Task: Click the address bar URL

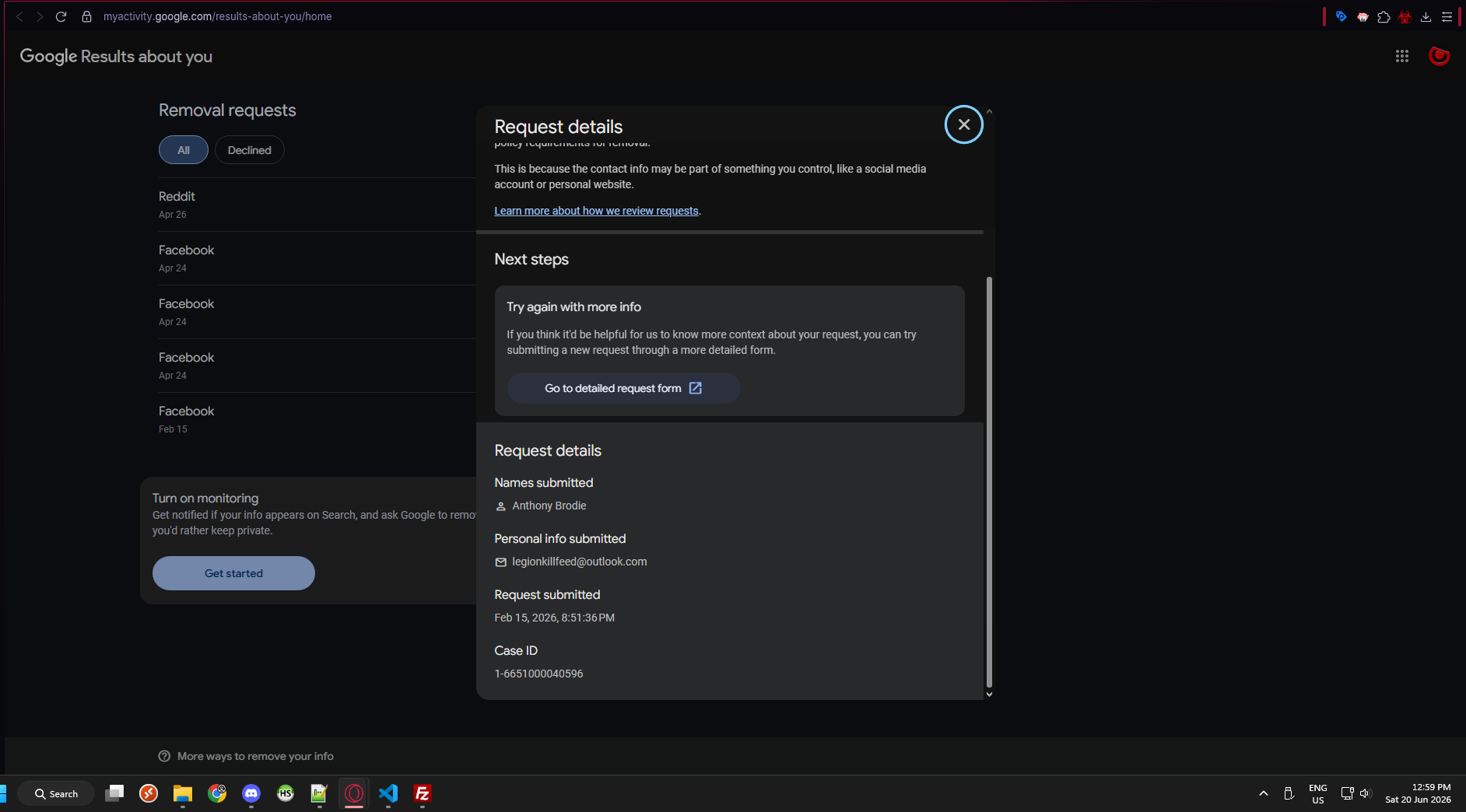Action: (217, 16)
